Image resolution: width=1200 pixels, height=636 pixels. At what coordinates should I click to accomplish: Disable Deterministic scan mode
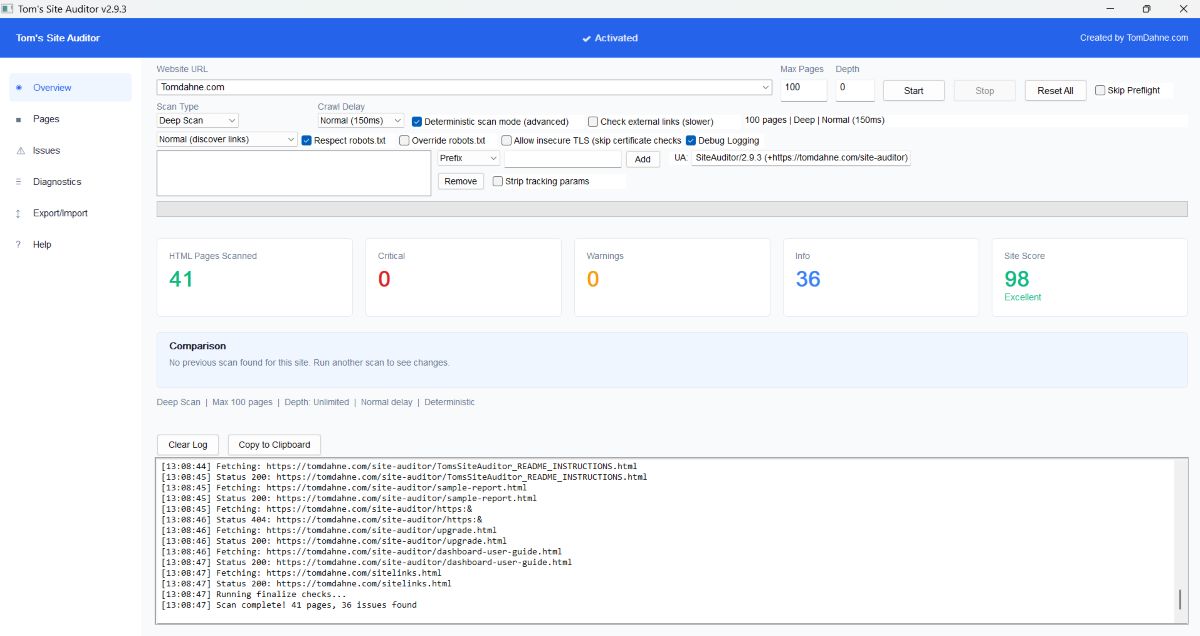tap(417, 121)
